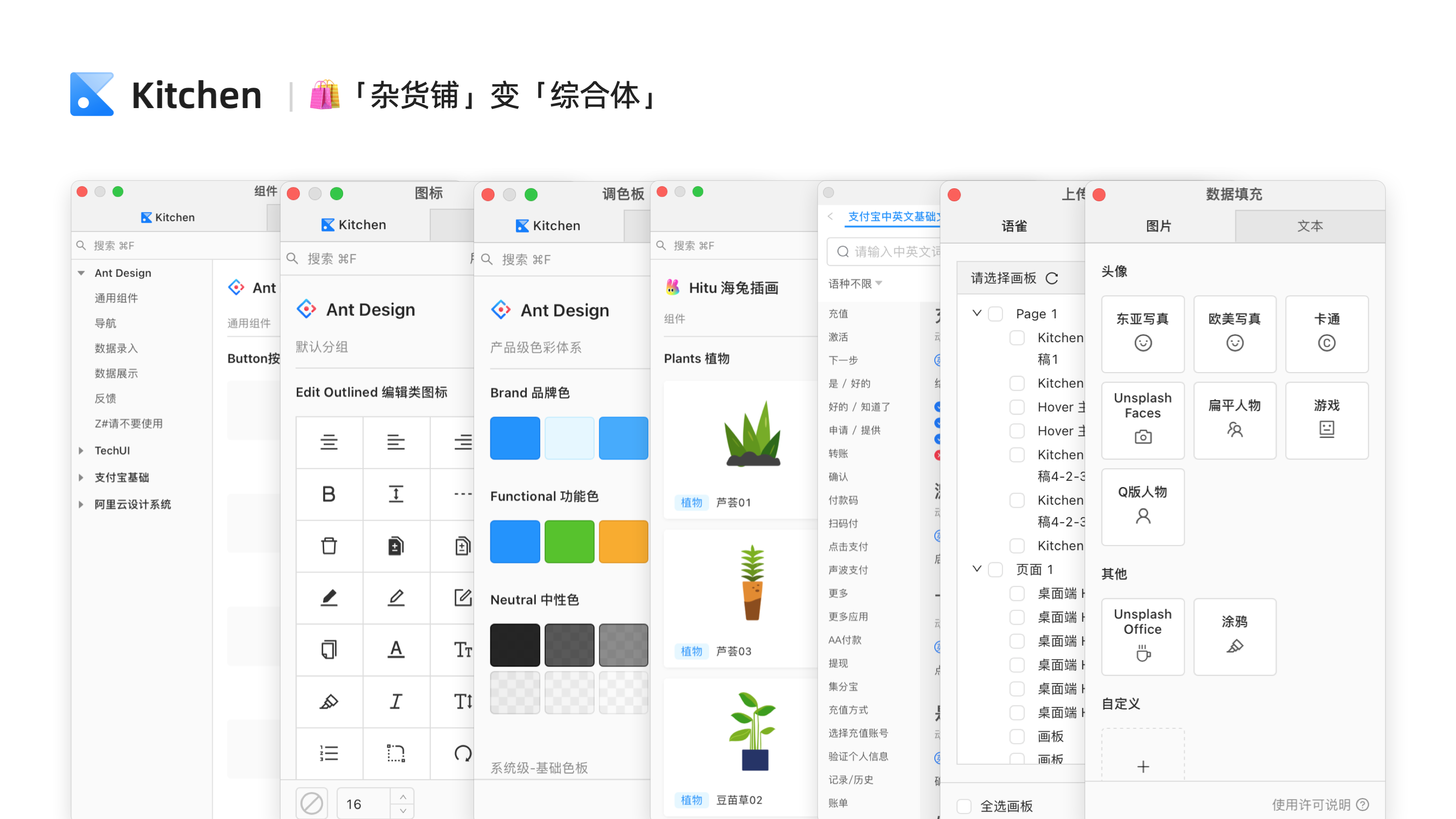The image size is (1456, 819).
Task: Choose the 卡通 avatar card
Action: (1326, 334)
